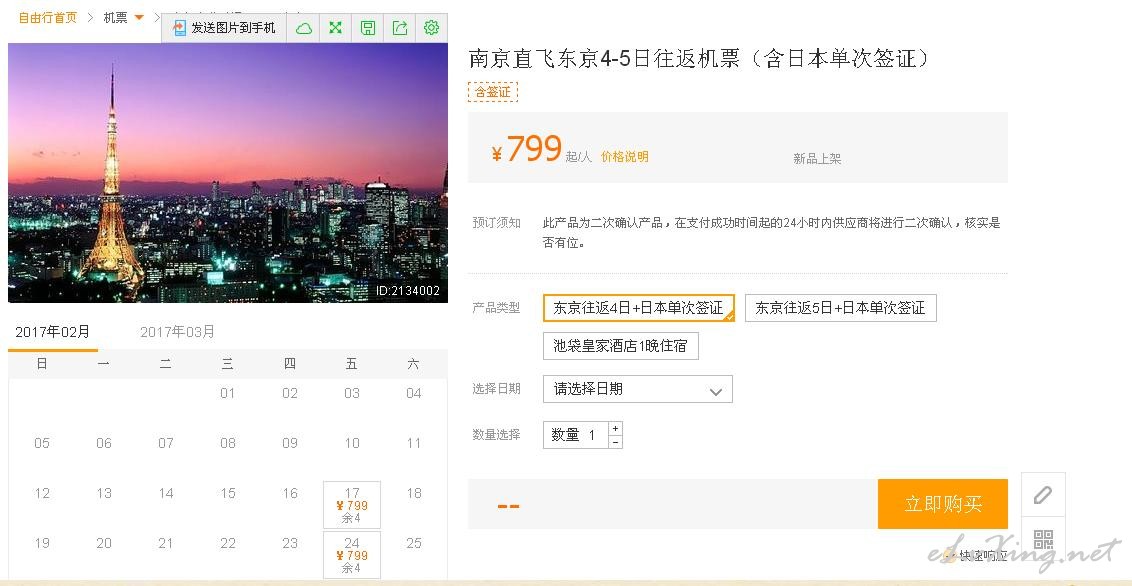This screenshot has height=586, width=1132.
Task: Click the fullscreen expand arrows icon
Action: (336, 28)
